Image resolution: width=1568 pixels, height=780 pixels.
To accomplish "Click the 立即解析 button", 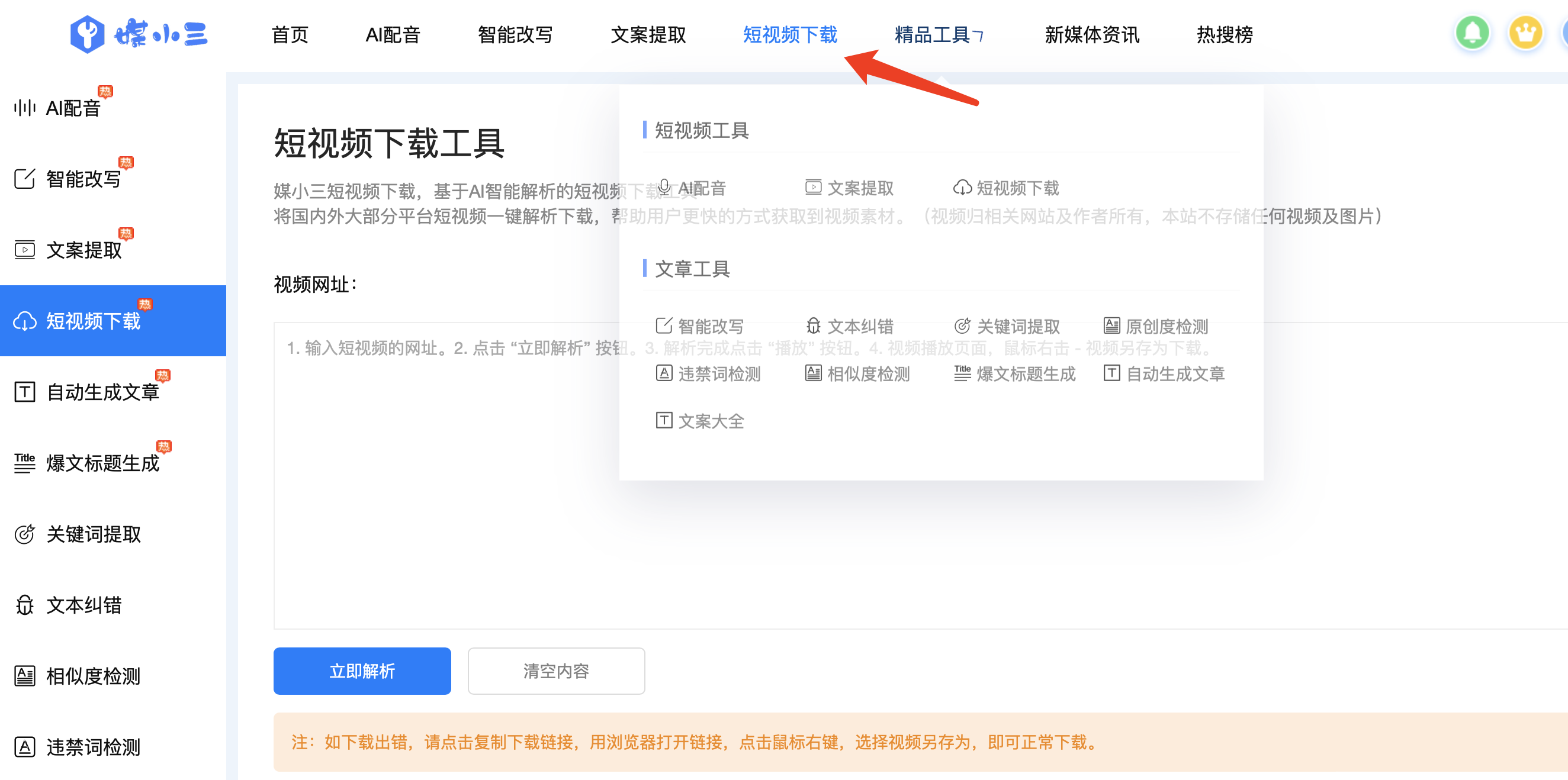I will [362, 671].
